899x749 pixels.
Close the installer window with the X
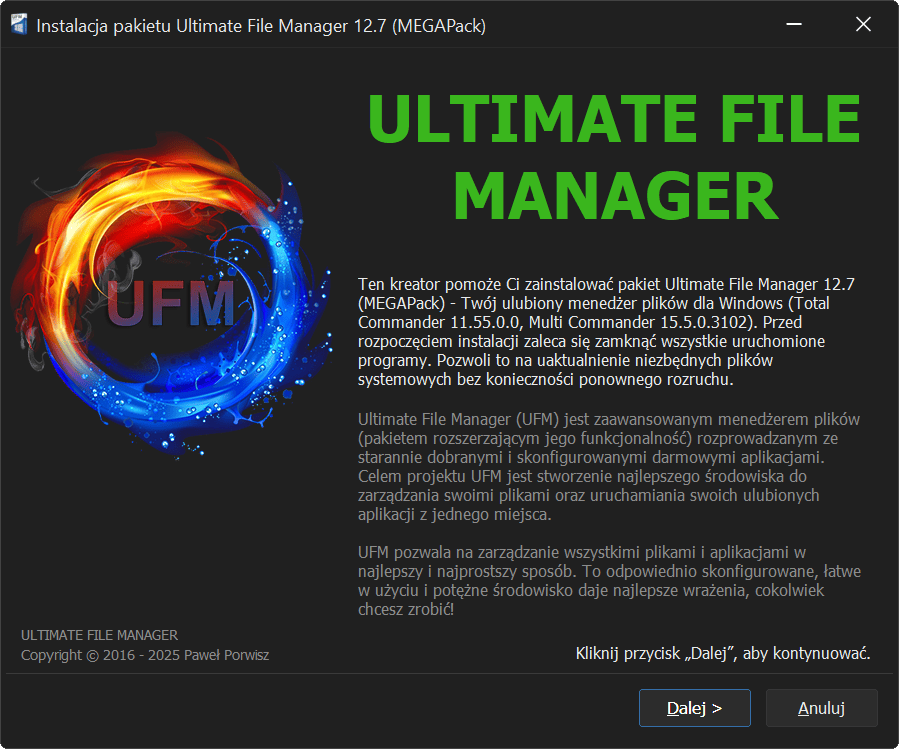[x=863, y=25]
